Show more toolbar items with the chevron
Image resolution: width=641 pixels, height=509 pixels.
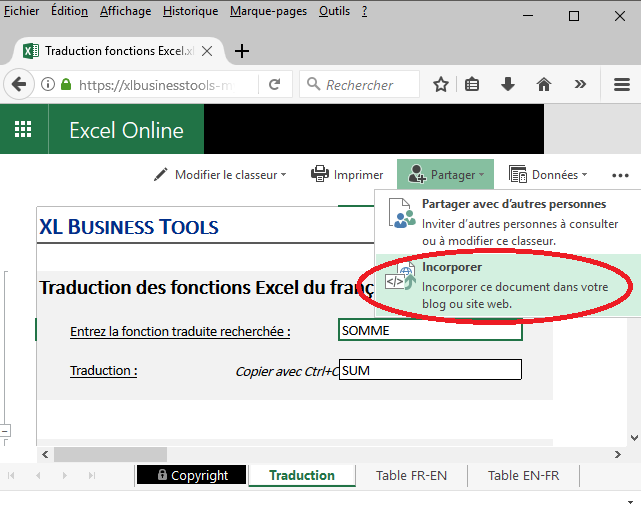pyautogui.click(x=580, y=84)
